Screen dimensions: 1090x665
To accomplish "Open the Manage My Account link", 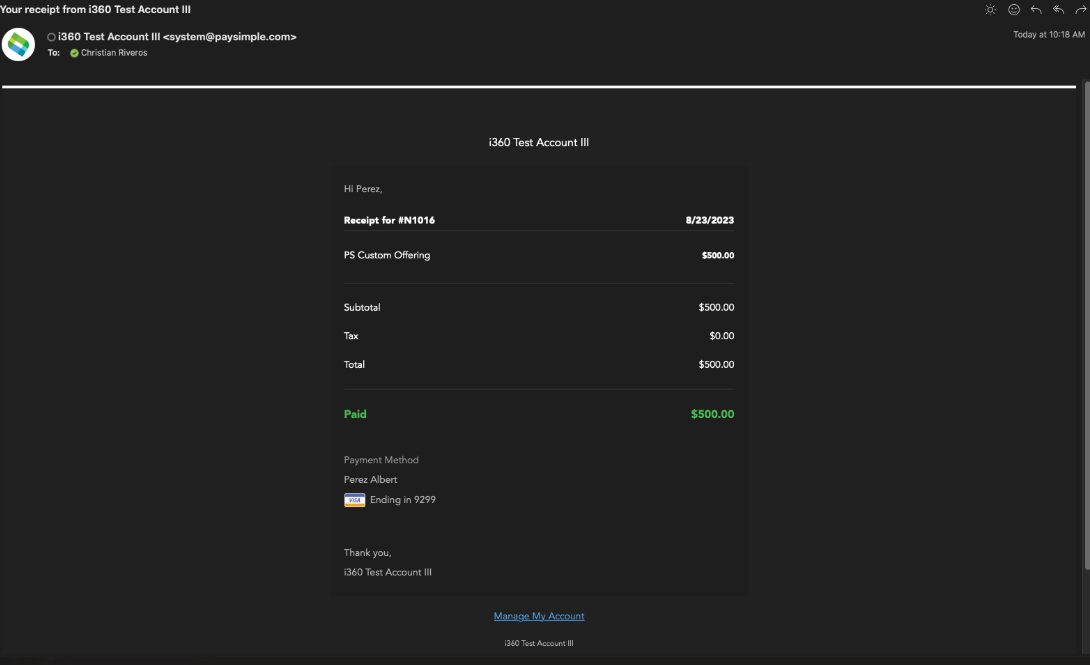I will (x=539, y=616).
